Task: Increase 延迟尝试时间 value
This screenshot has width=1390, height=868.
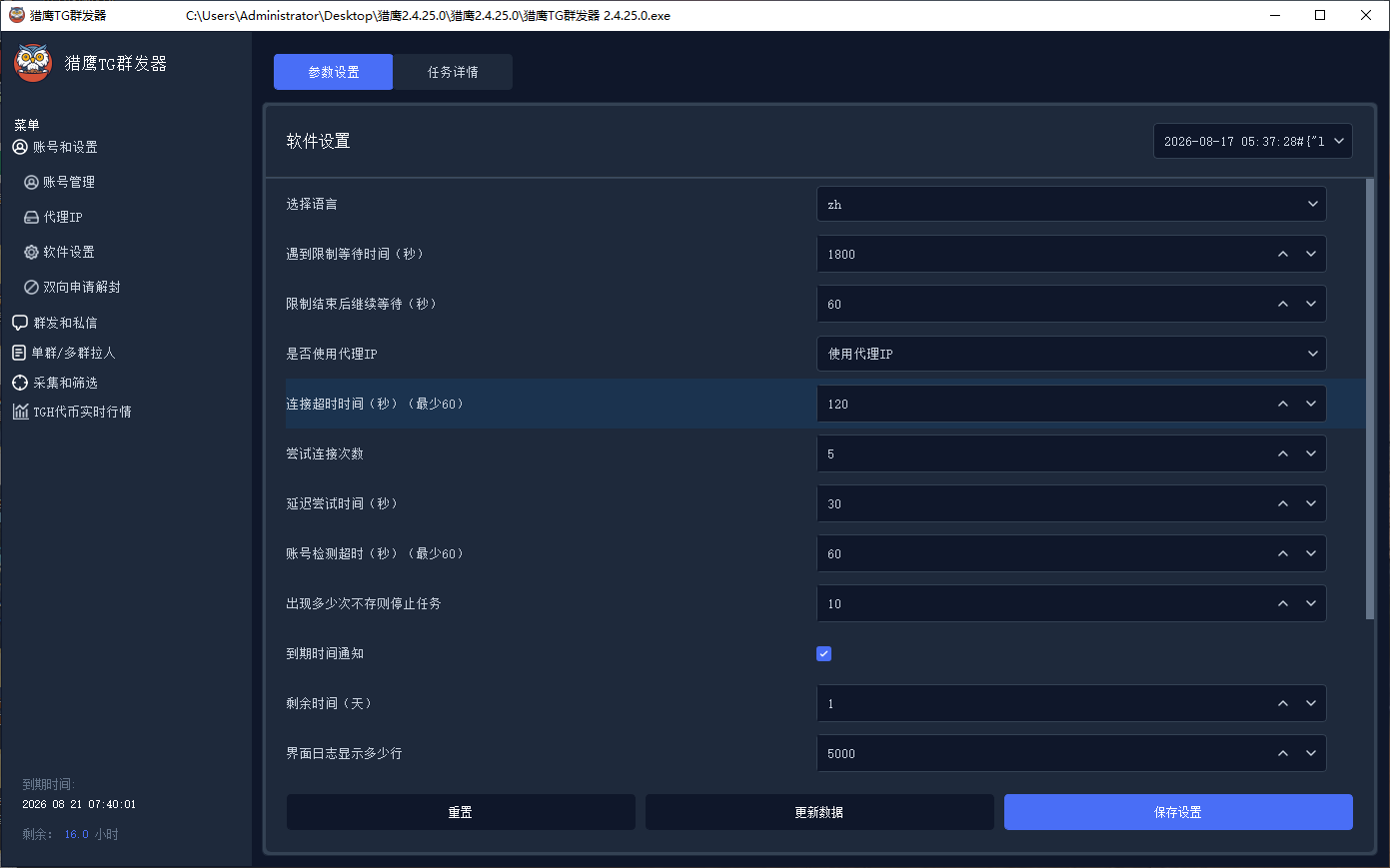Action: (x=1283, y=503)
